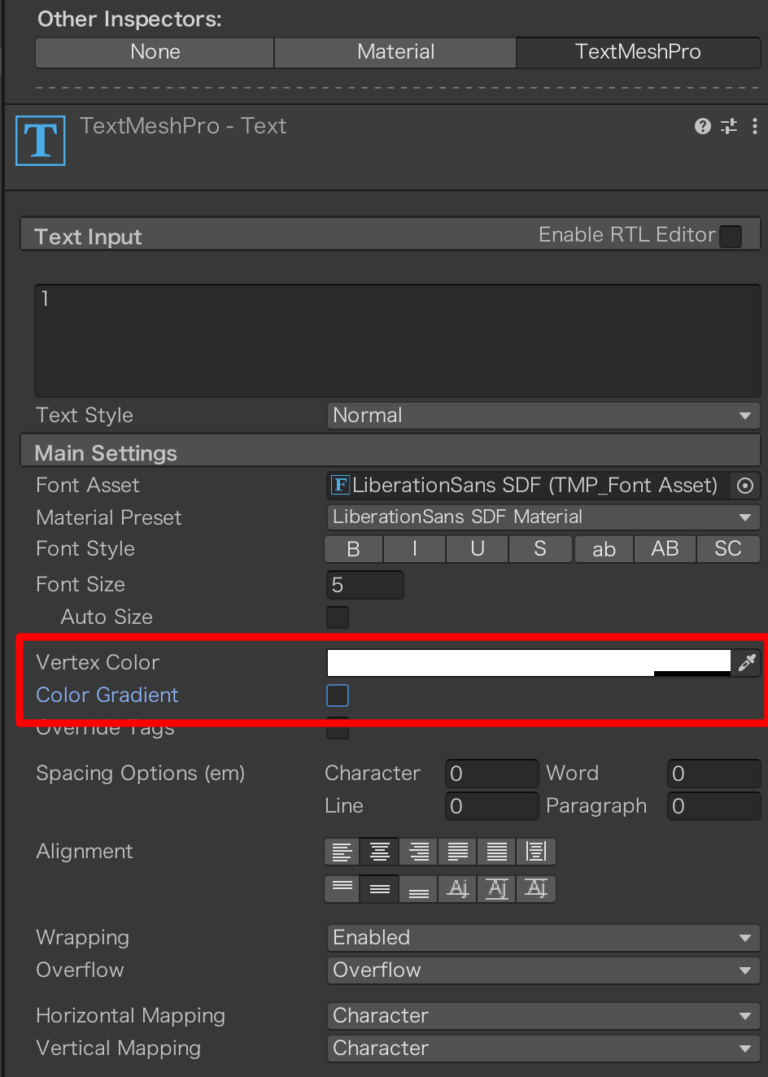Open TextMeshPro component help
The height and width of the screenshot is (1077, 768).
click(702, 126)
